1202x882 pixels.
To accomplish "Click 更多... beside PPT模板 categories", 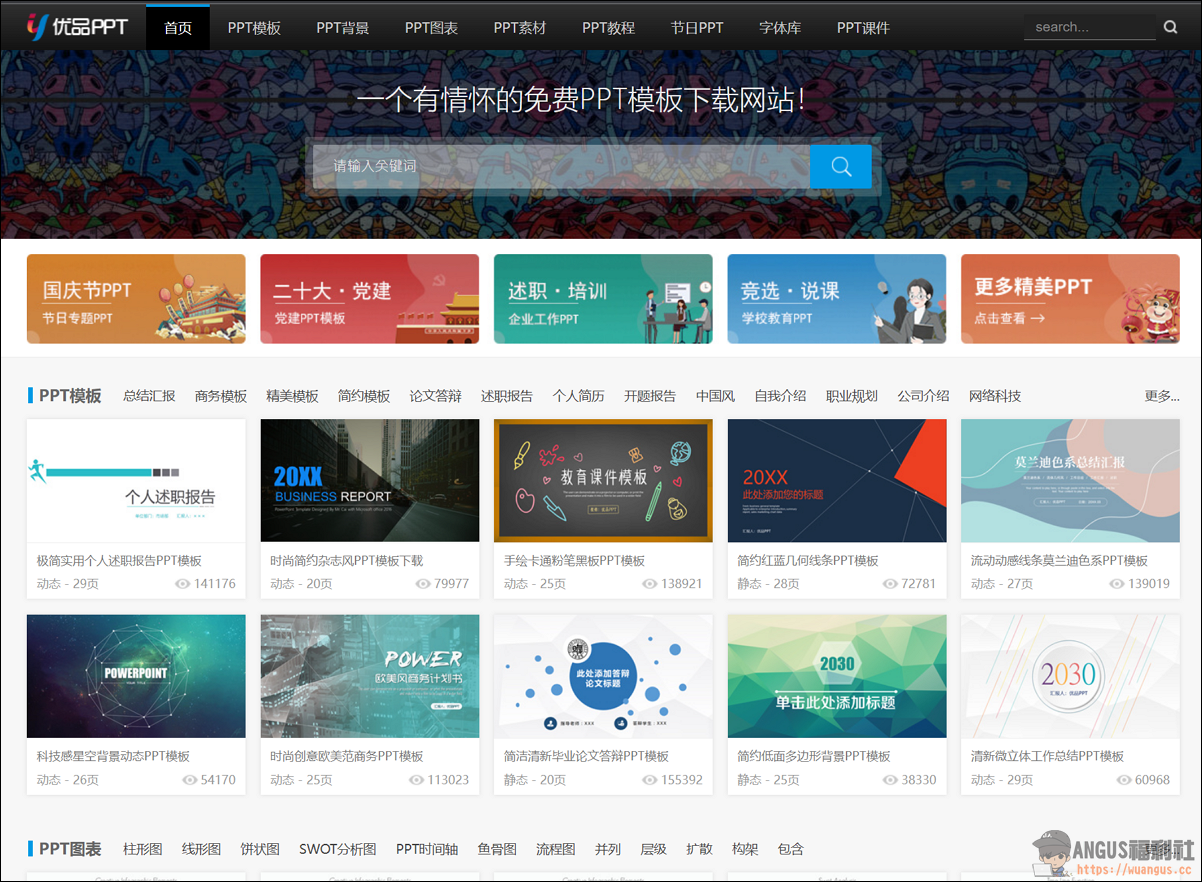I will (x=1162, y=396).
